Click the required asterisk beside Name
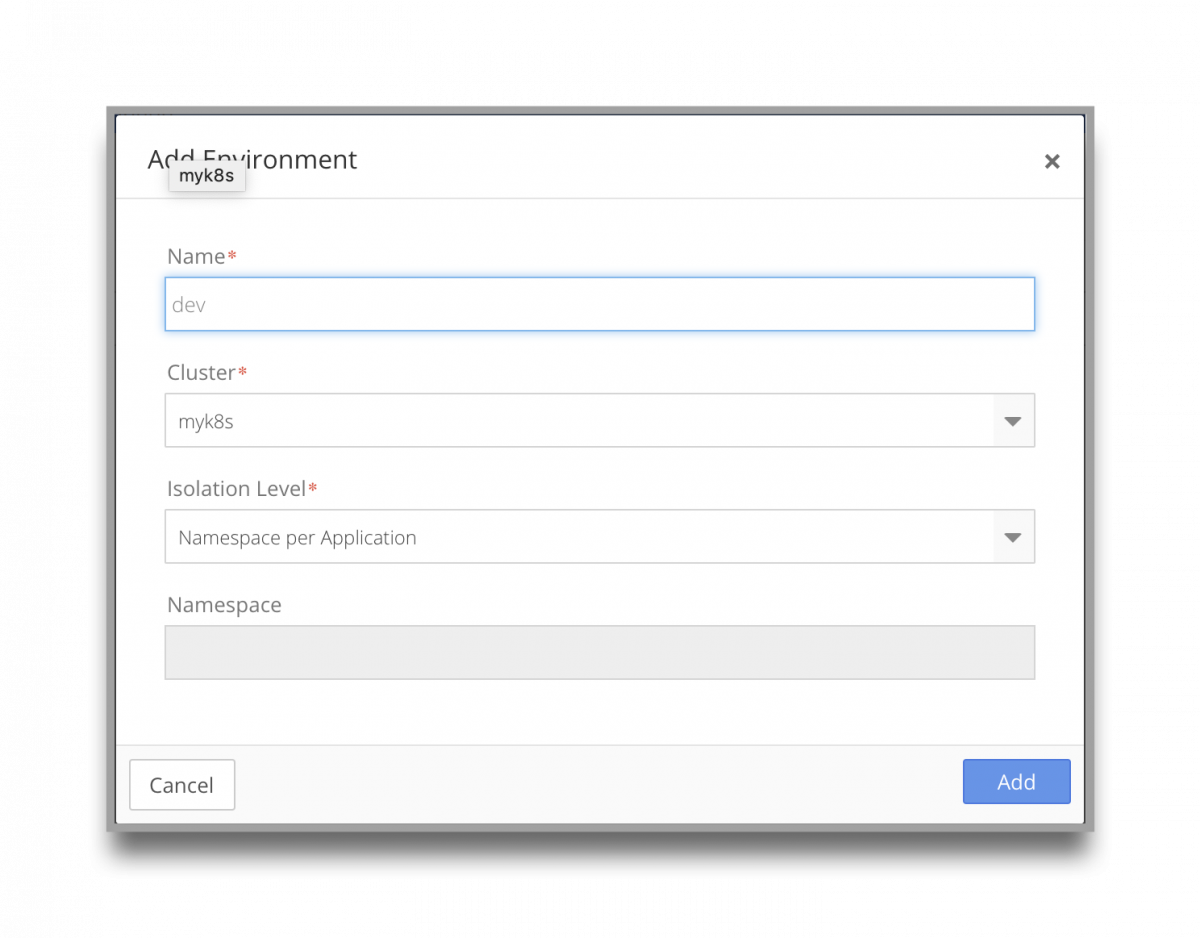Viewport: 1200px width, 938px height. 230,256
